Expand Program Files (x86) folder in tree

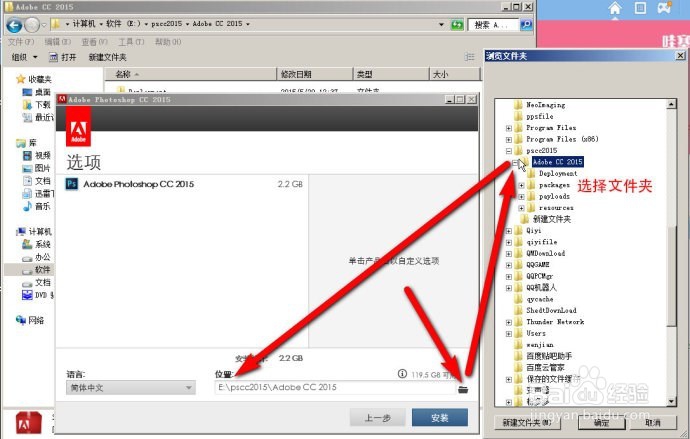tap(509, 139)
